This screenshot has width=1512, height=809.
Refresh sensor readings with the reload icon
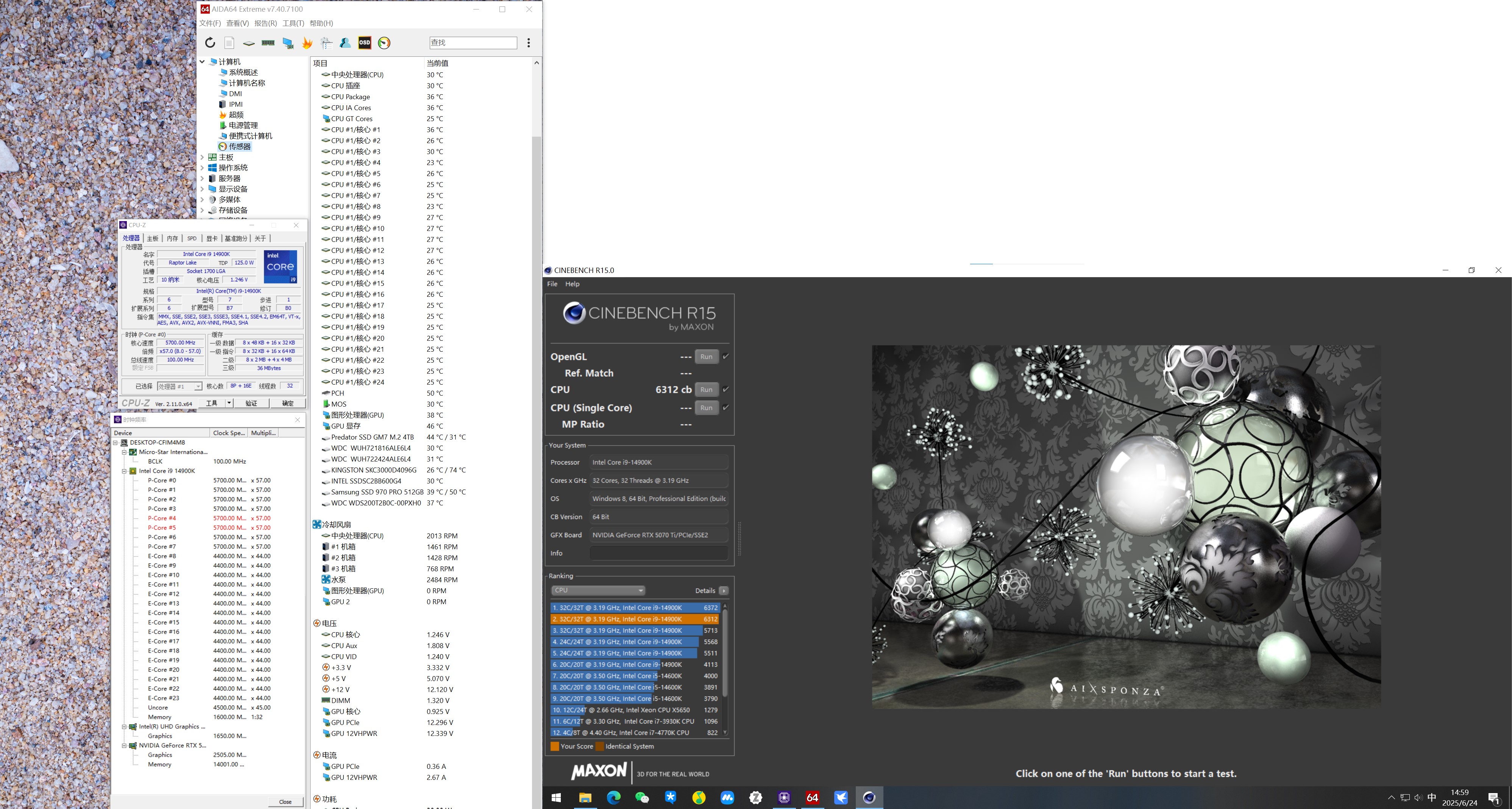[x=210, y=42]
